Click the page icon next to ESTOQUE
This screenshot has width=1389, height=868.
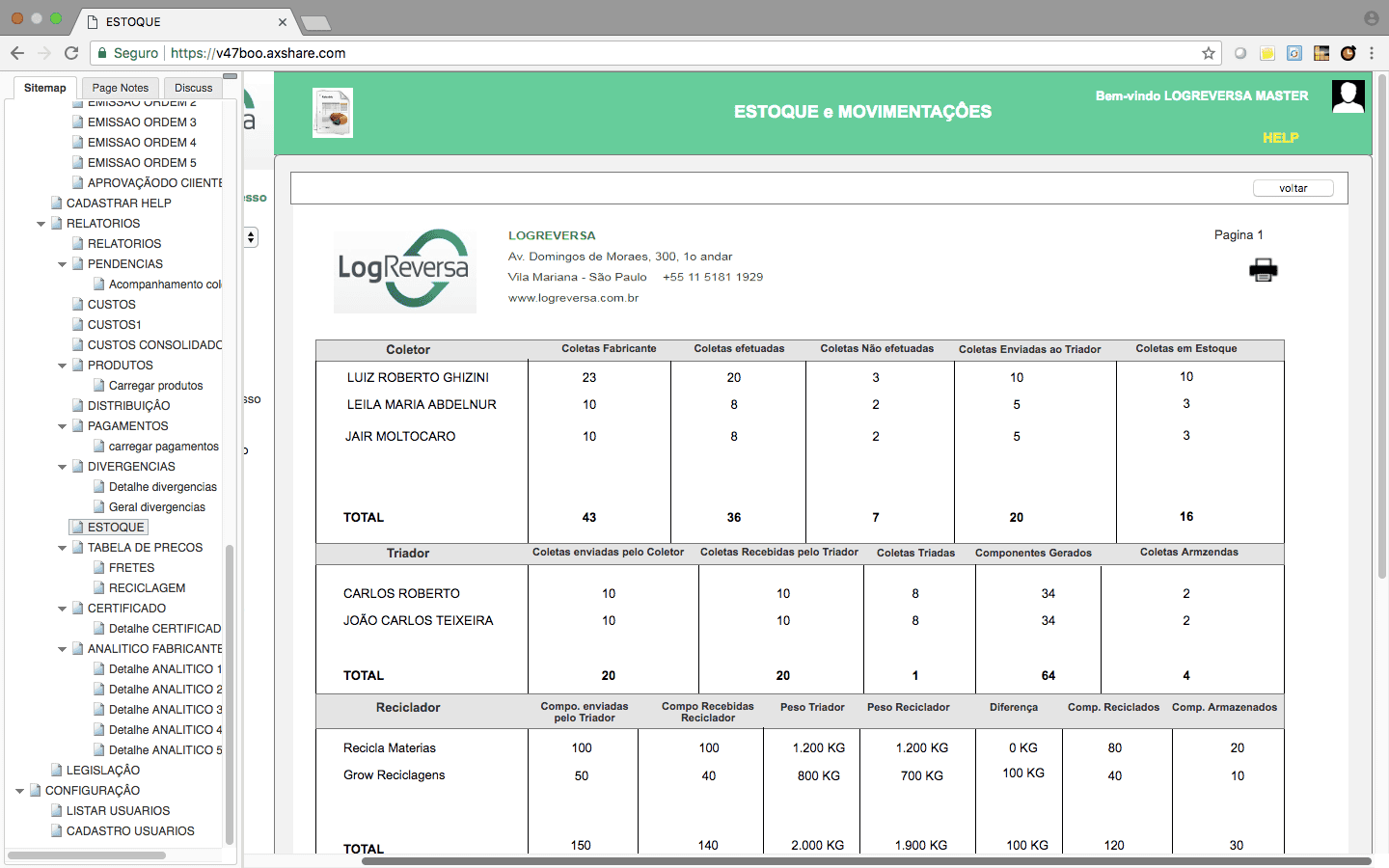tap(78, 528)
